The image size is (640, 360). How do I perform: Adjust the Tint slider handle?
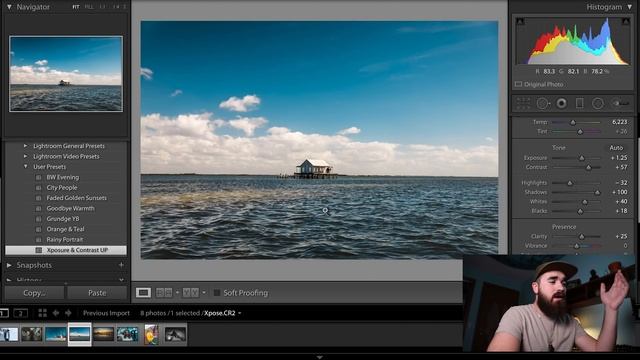click(x=580, y=131)
